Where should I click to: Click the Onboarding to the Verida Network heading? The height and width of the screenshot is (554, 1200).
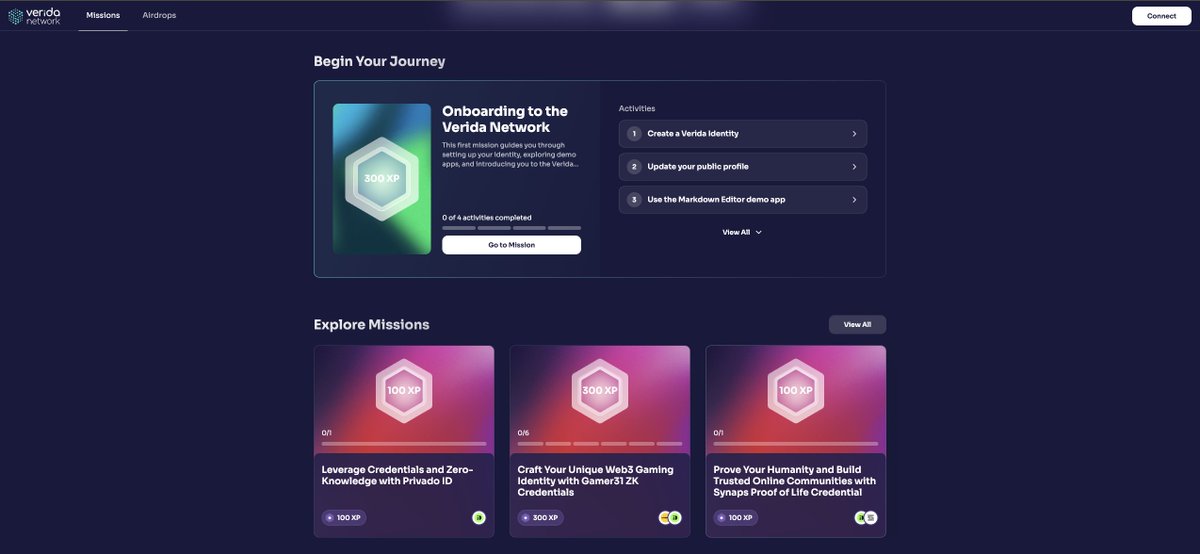click(x=505, y=119)
